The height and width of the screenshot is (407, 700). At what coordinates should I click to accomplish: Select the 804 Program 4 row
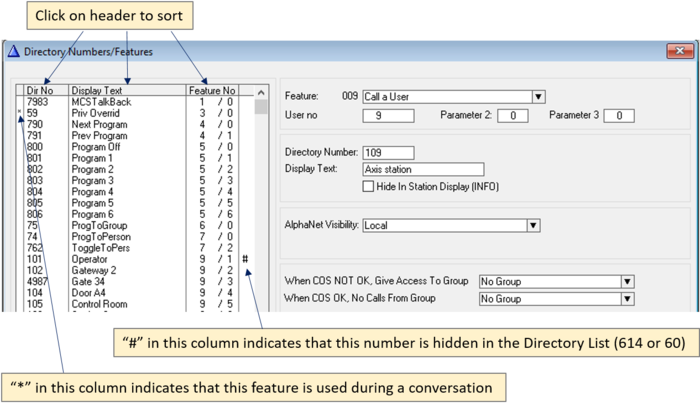click(x=134, y=191)
